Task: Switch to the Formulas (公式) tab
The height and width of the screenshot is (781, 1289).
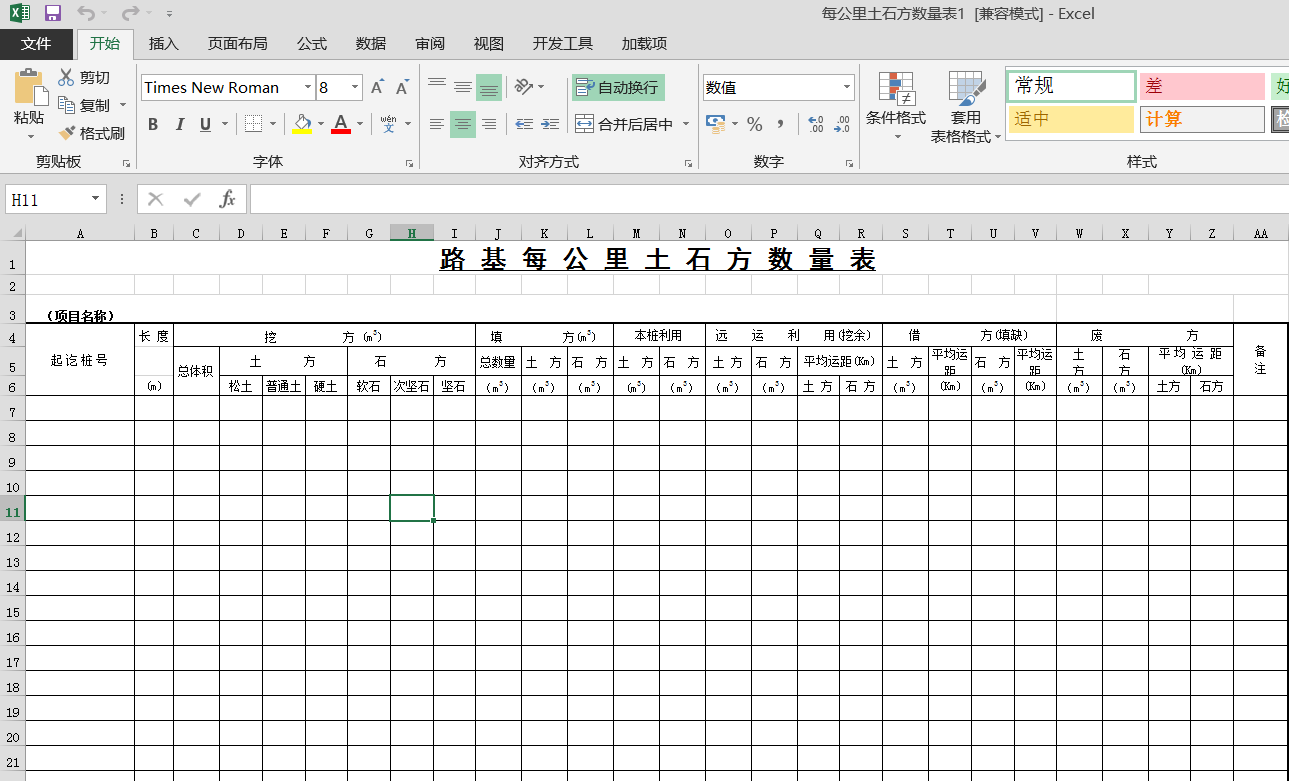Action: point(312,44)
